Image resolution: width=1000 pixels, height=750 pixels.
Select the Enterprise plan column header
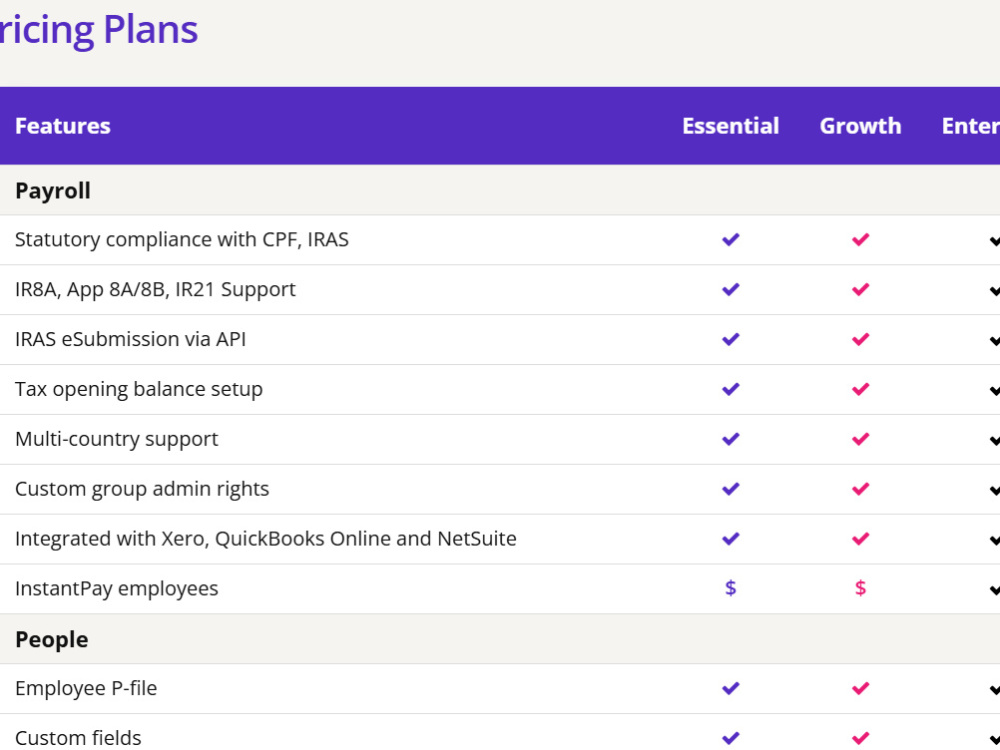971,126
